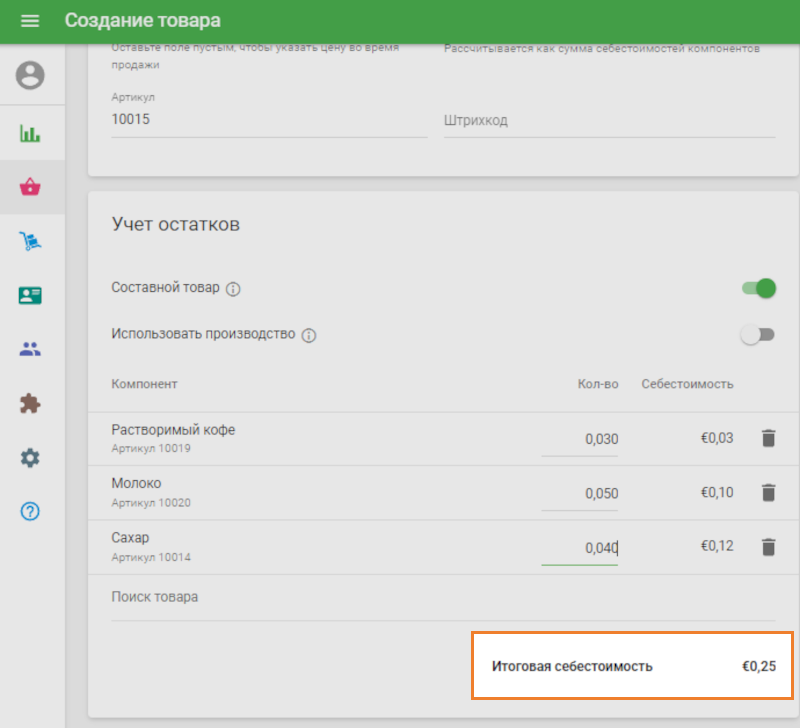Open the user account profile icon

coord(31,76)
